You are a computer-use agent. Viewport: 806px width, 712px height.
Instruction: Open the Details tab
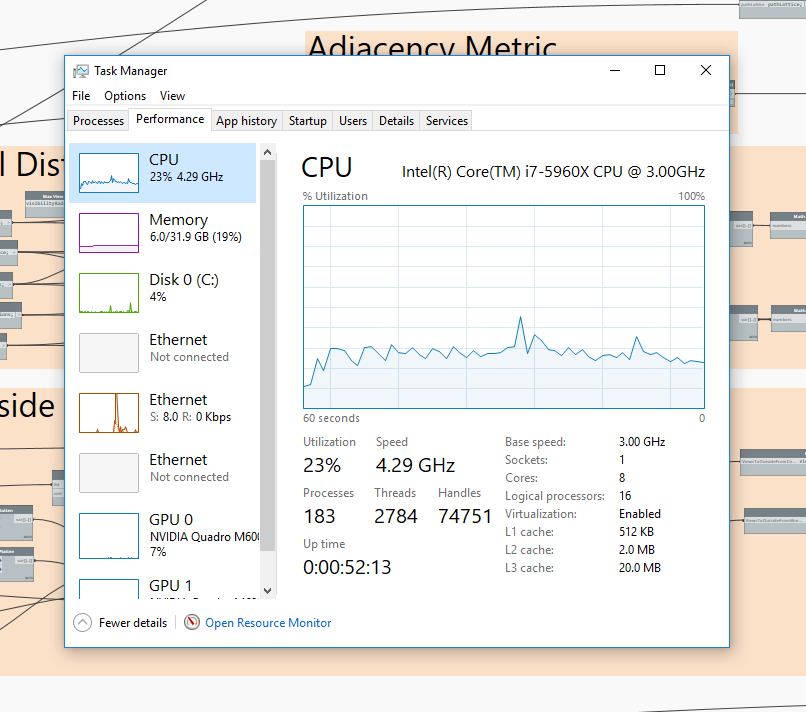[396, 121]
